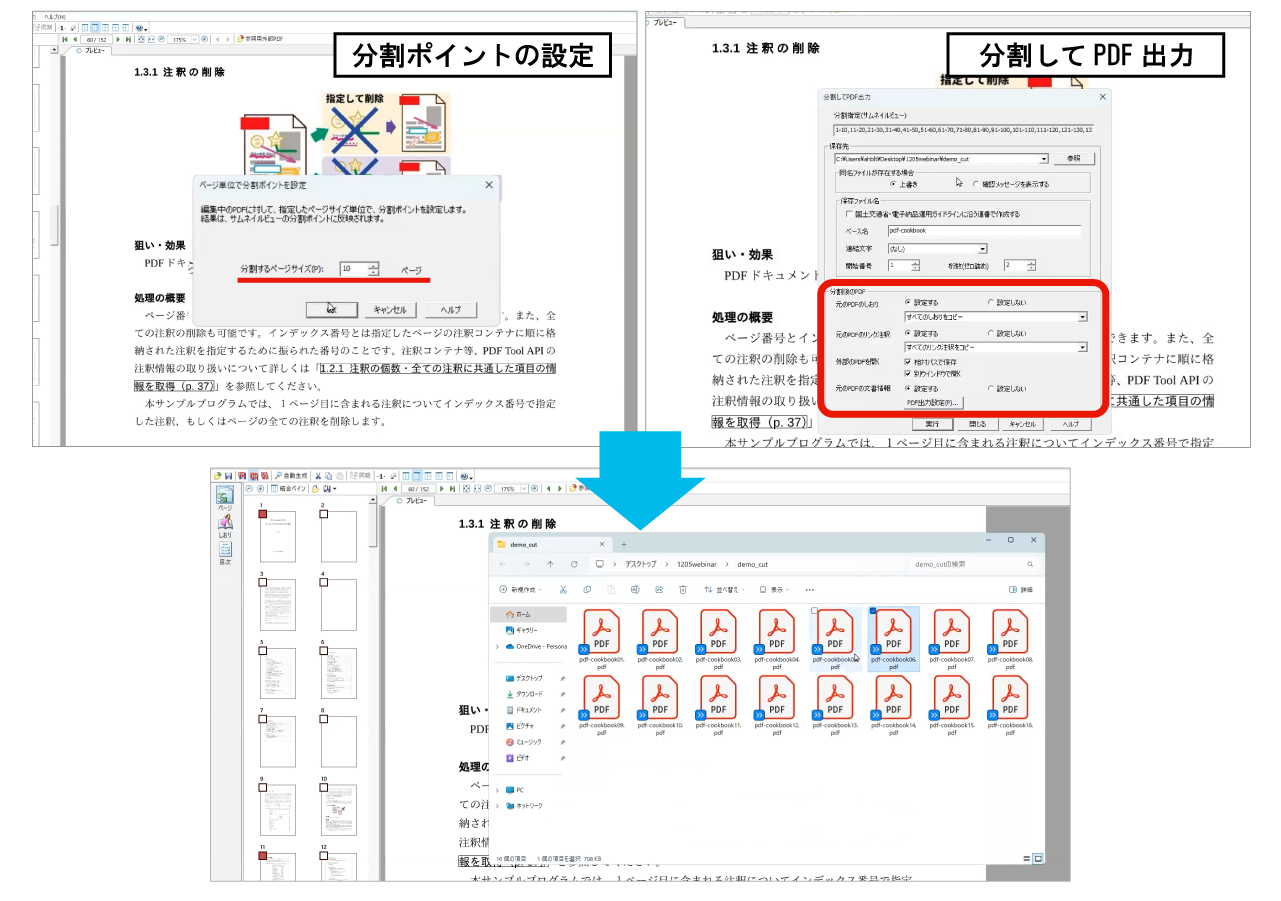
Task: Open the すべてのしおりをコピー dropdown
Action: pos(994,317)
